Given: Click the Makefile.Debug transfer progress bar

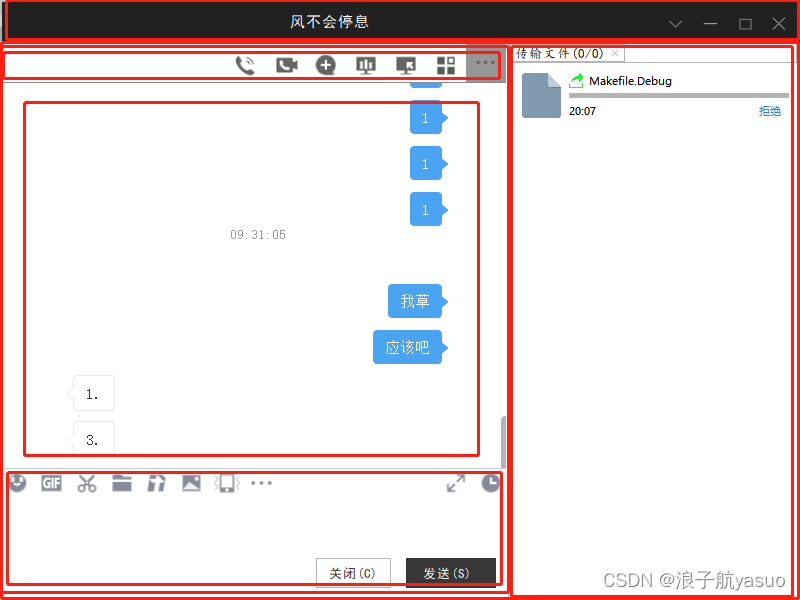Looking at the screenshot, I should click(679, 95).
